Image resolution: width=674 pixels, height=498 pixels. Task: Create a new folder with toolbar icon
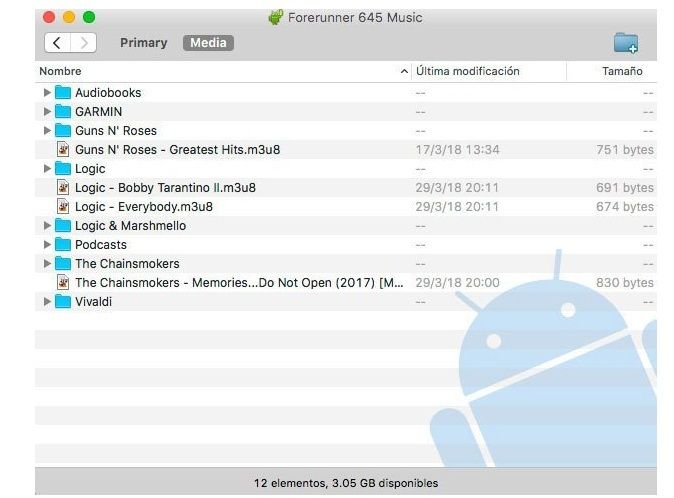tap(626, 43)
